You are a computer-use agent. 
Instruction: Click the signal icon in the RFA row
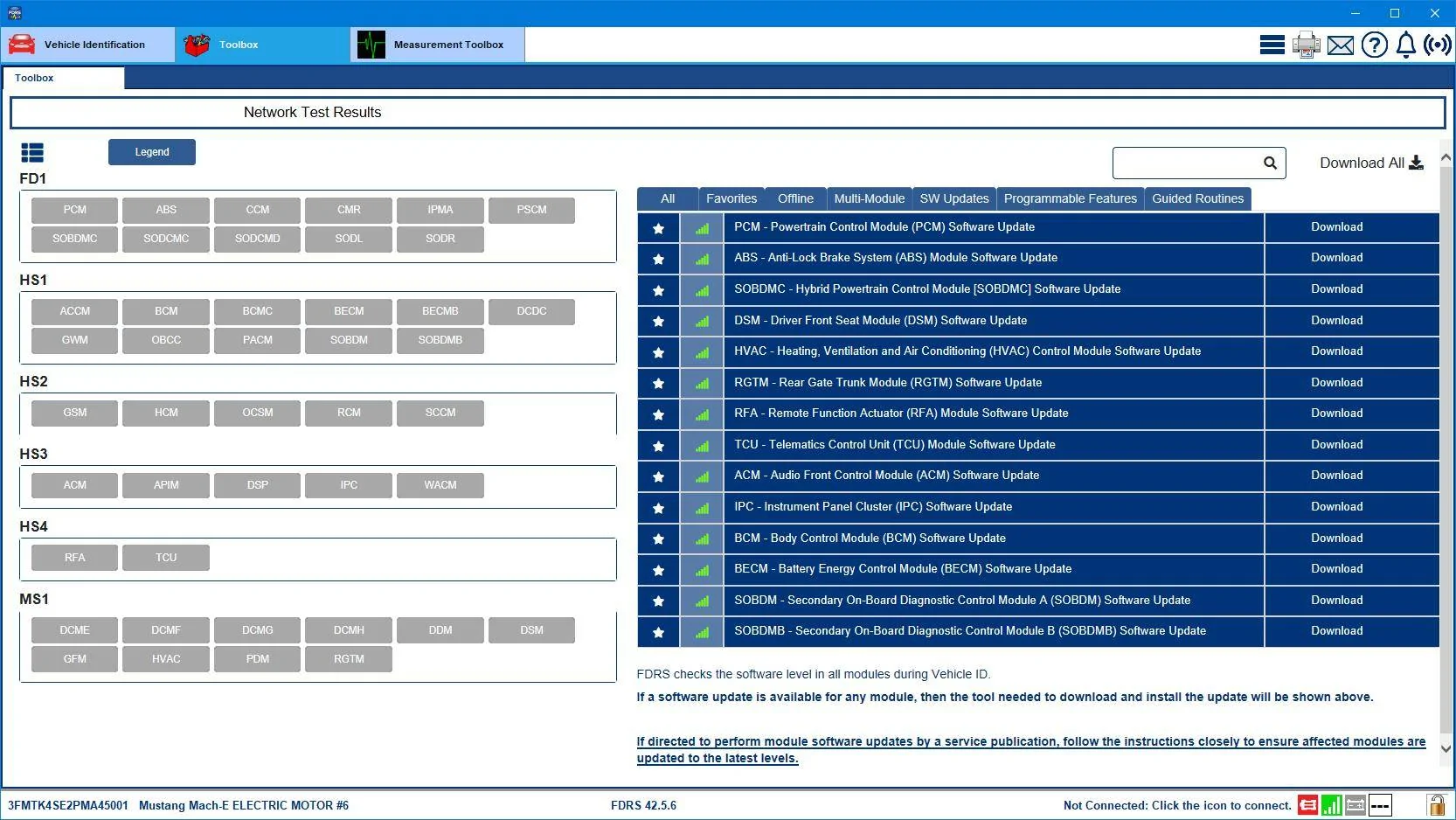click(702, 414)
